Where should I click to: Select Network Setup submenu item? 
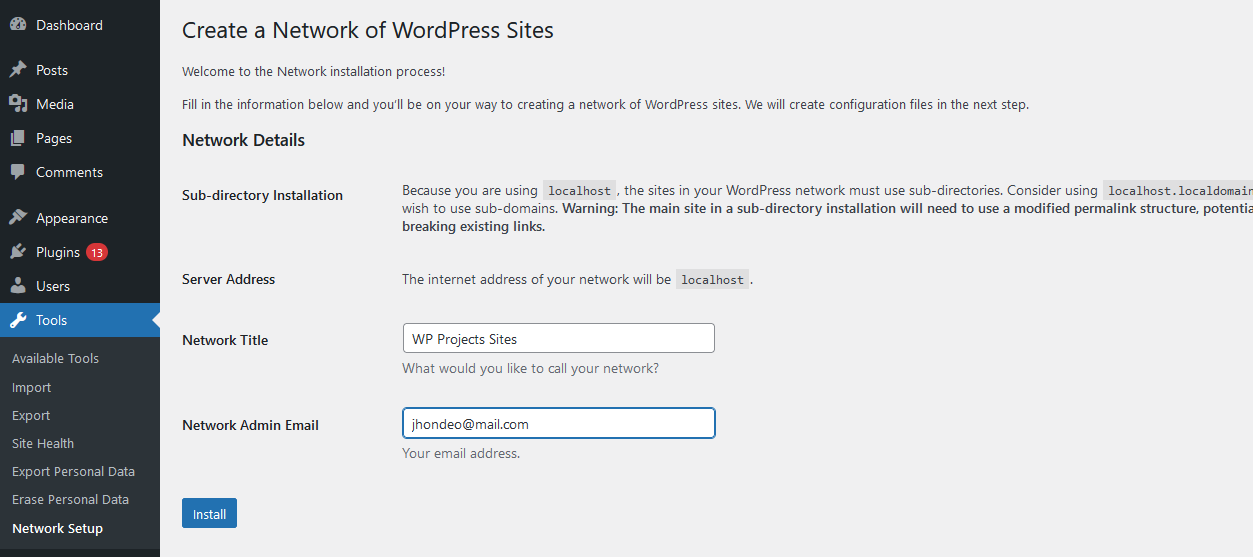[x=57, y=528]
